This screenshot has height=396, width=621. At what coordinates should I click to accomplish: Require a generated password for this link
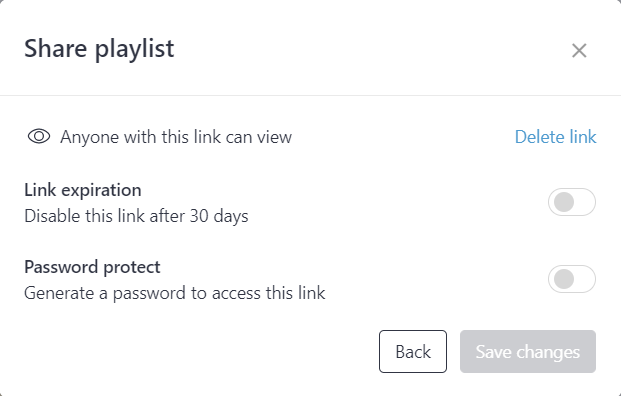point(572,279)
